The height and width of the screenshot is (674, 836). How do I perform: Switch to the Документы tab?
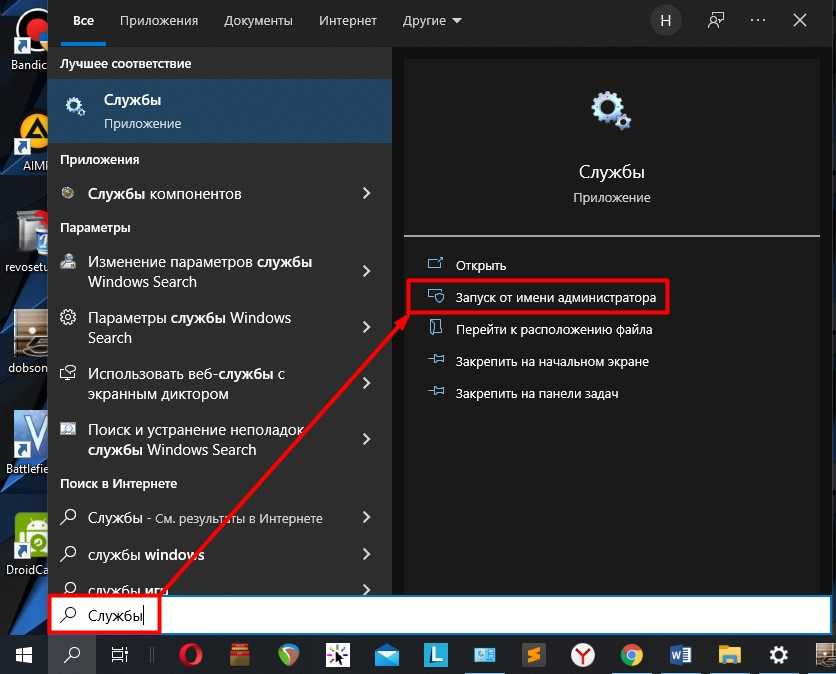(258, 20)
